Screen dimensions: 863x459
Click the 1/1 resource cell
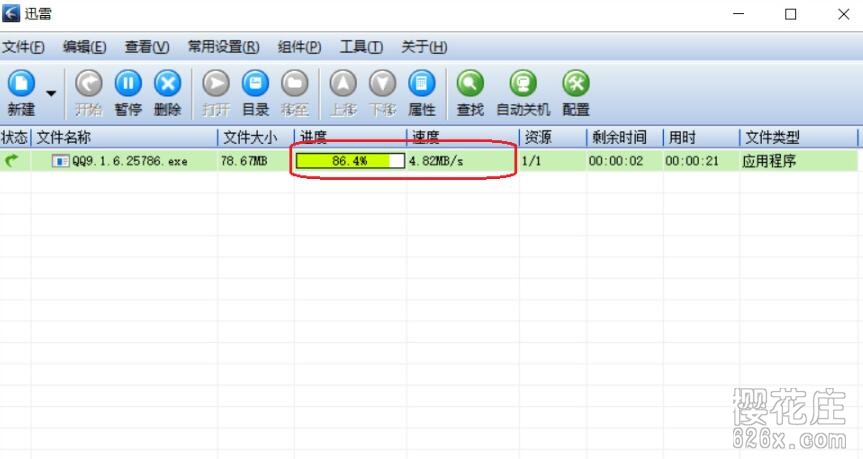click(531, 161)
